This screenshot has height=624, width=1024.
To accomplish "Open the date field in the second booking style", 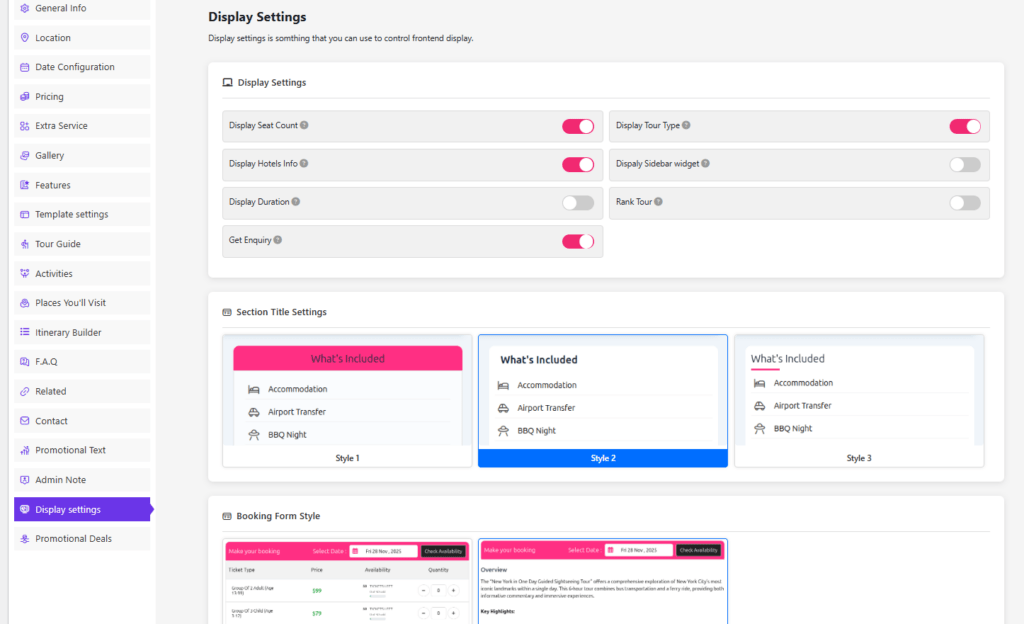I will pyautogui.click(x=639, y=550).
